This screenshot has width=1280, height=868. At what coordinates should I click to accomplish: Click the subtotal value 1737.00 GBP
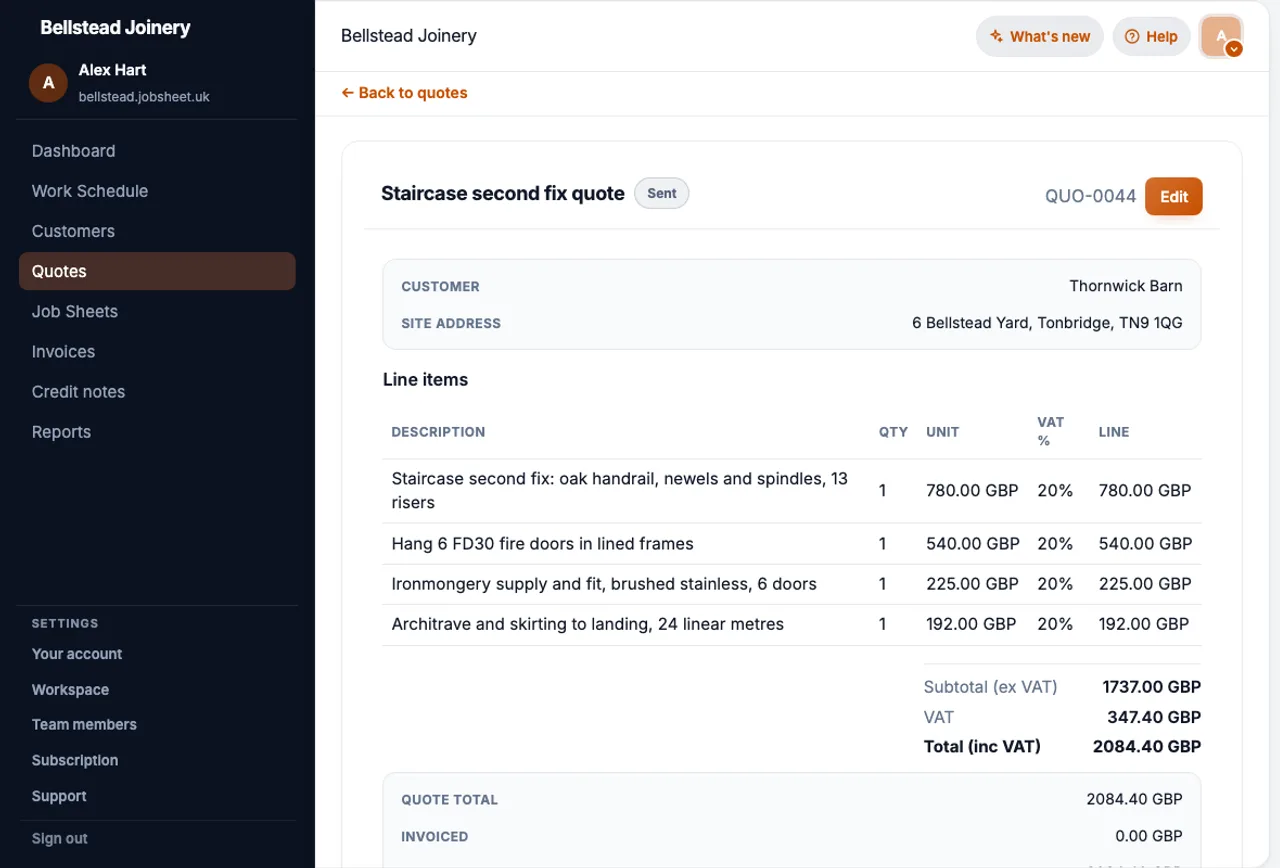point(1151,687)
